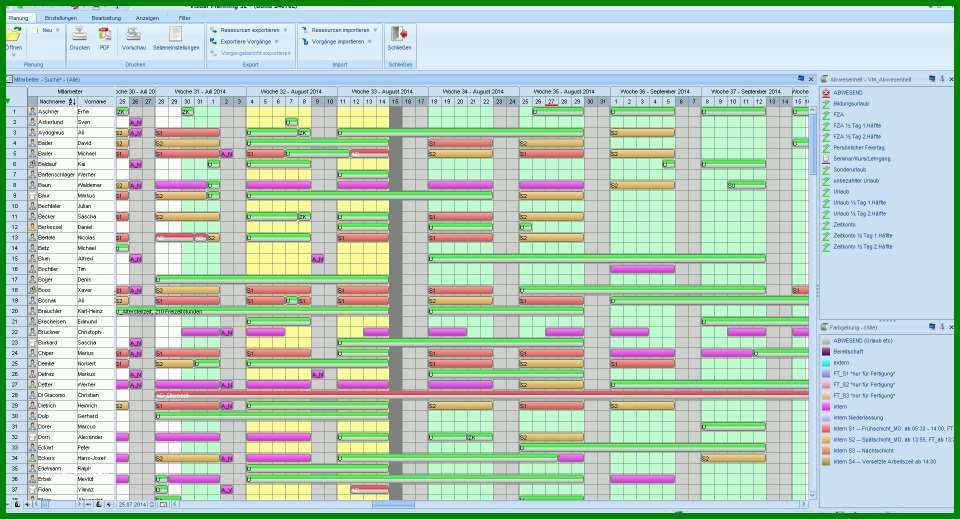The width and height of the screenshot is (960, 519).
Task: Click the Mitarbeiter - Suche (Alle) title
Action: click(x=47, y=80)
